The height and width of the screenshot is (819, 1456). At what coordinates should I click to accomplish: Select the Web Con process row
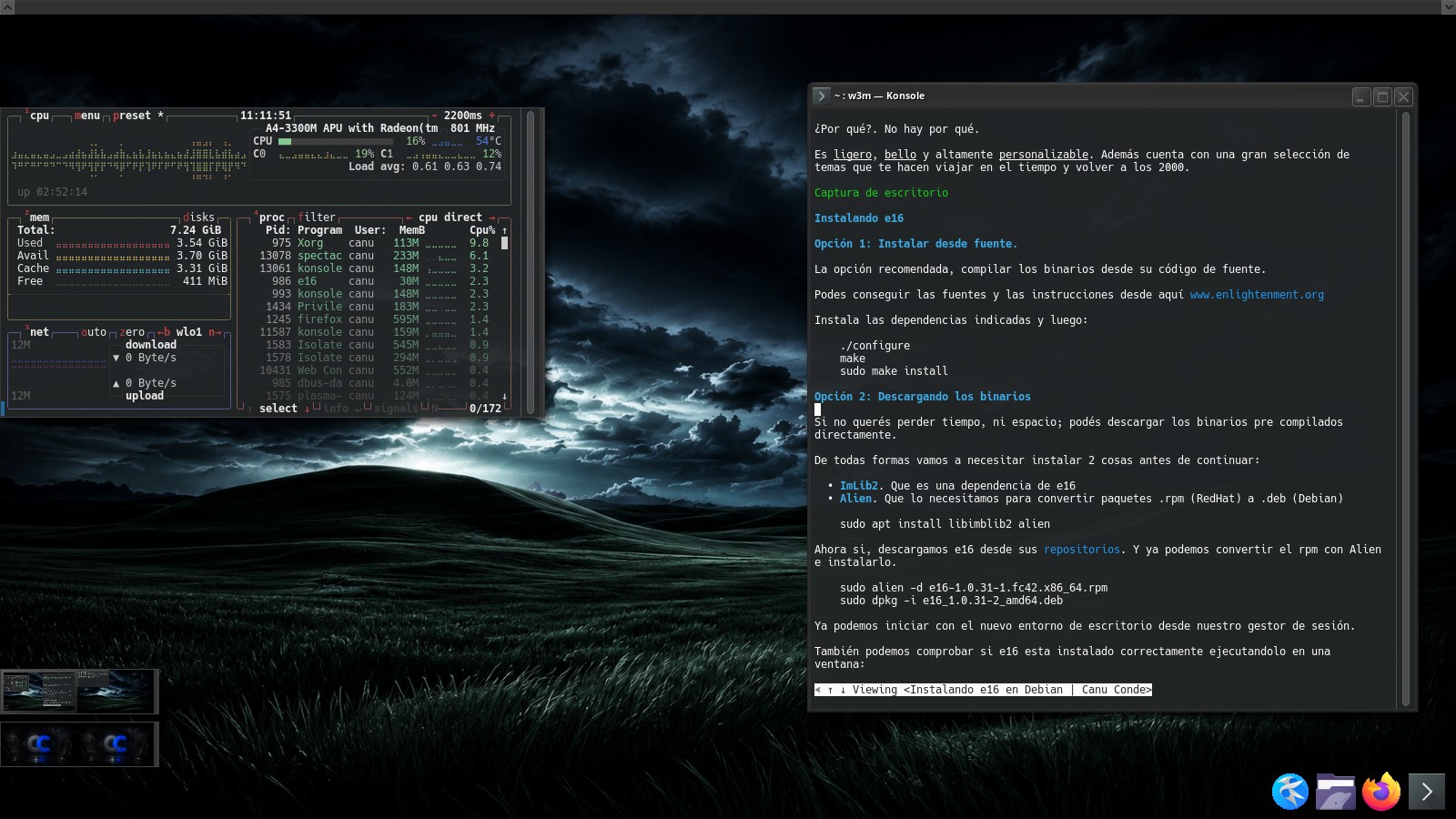point(374,370)
